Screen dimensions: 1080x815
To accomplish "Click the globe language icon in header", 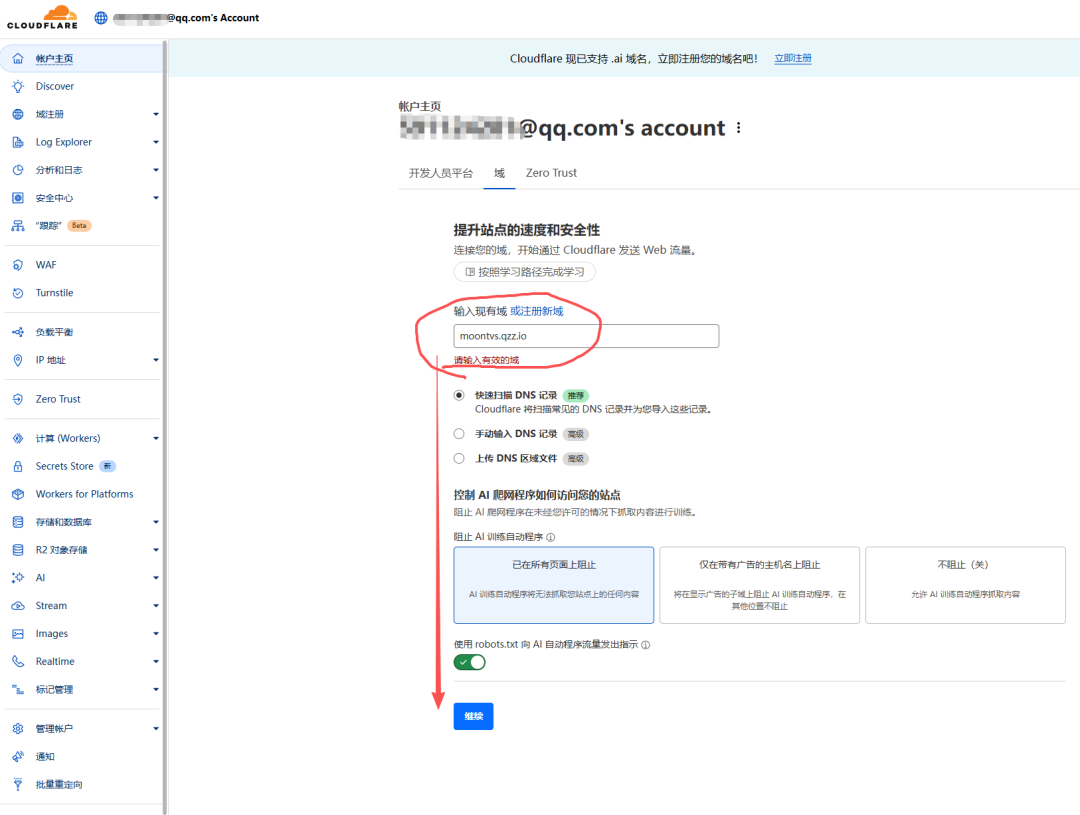I will 101,18.
